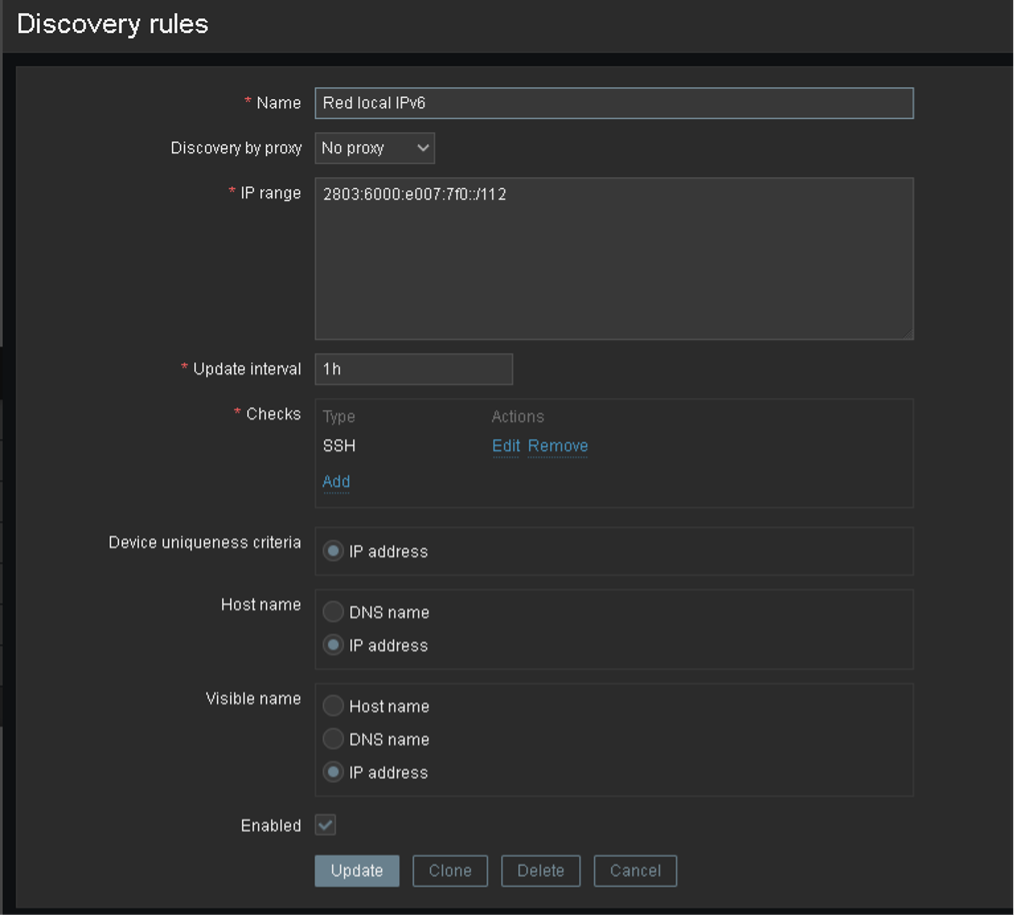This screenshot has width=1014, height=916.
Task: Remove the SSH check
Action: click(x=558, y=446)
